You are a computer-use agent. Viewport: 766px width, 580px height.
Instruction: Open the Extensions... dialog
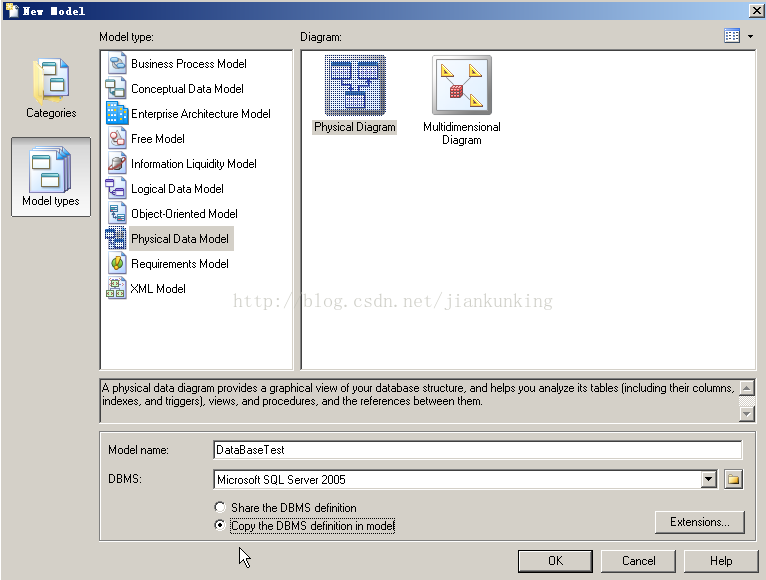pos(700,522)
